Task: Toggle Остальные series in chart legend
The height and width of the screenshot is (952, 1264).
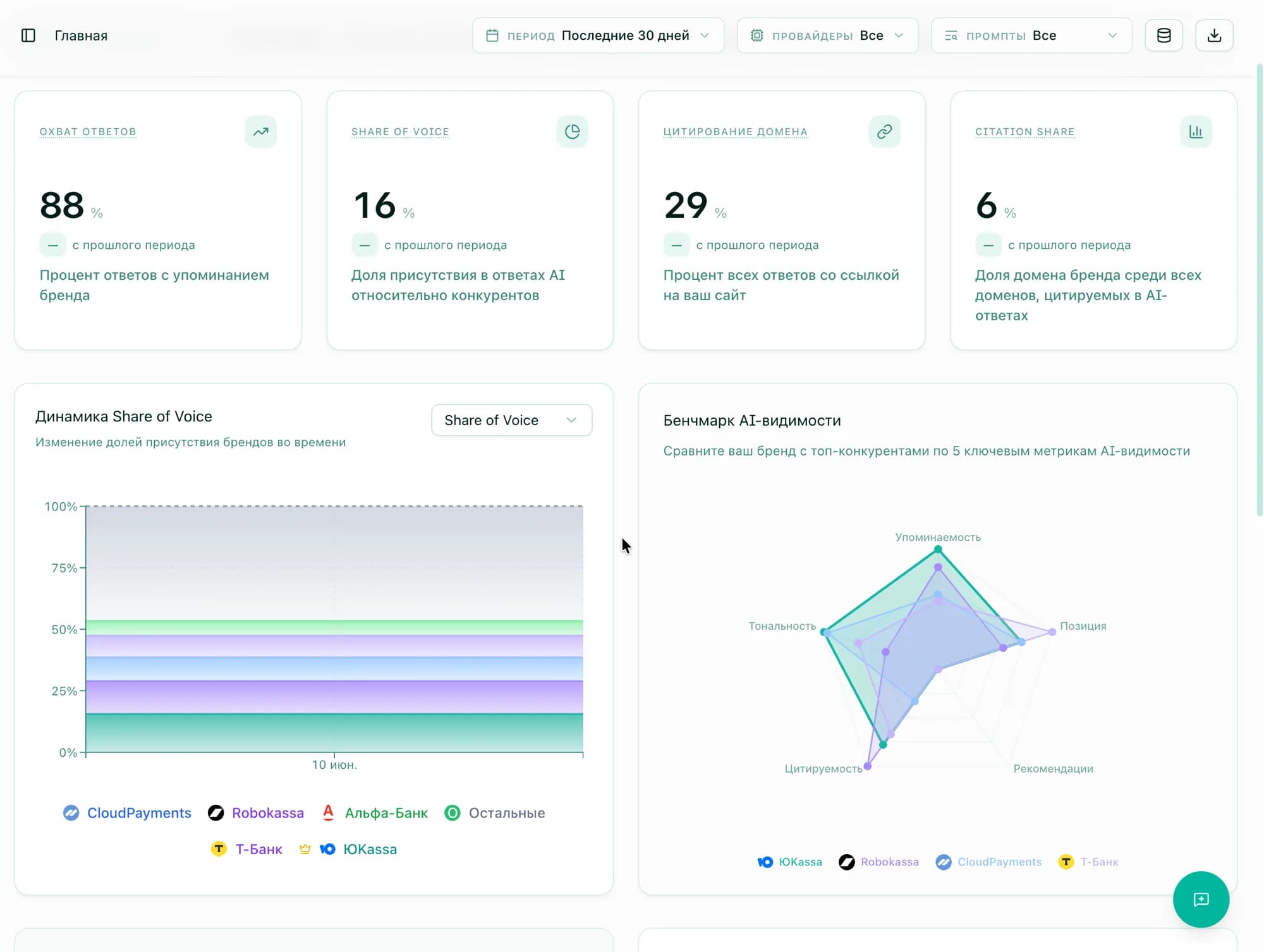Action: (x=495, y=813)
